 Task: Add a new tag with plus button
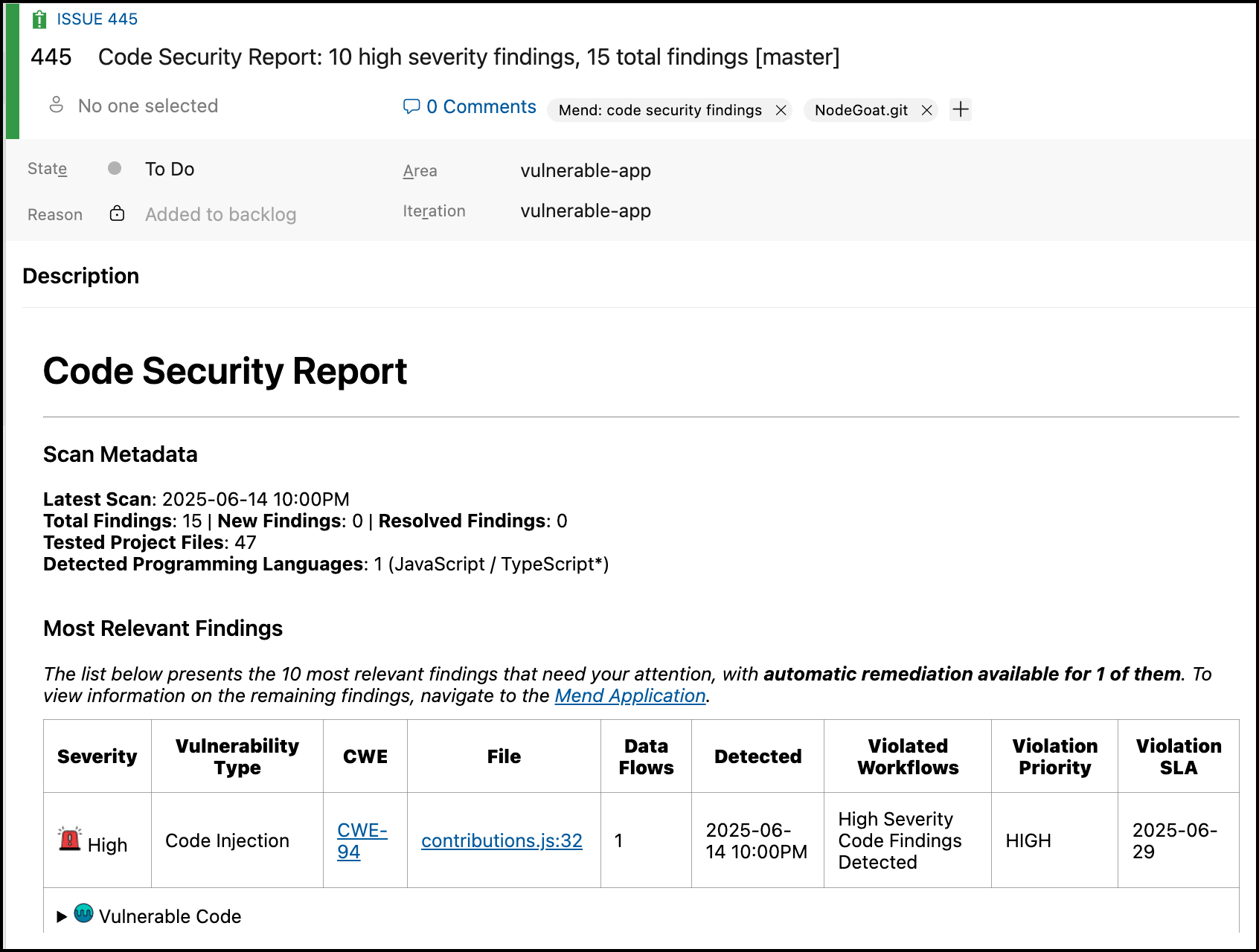pyautogui.click(x=961, y=110)
